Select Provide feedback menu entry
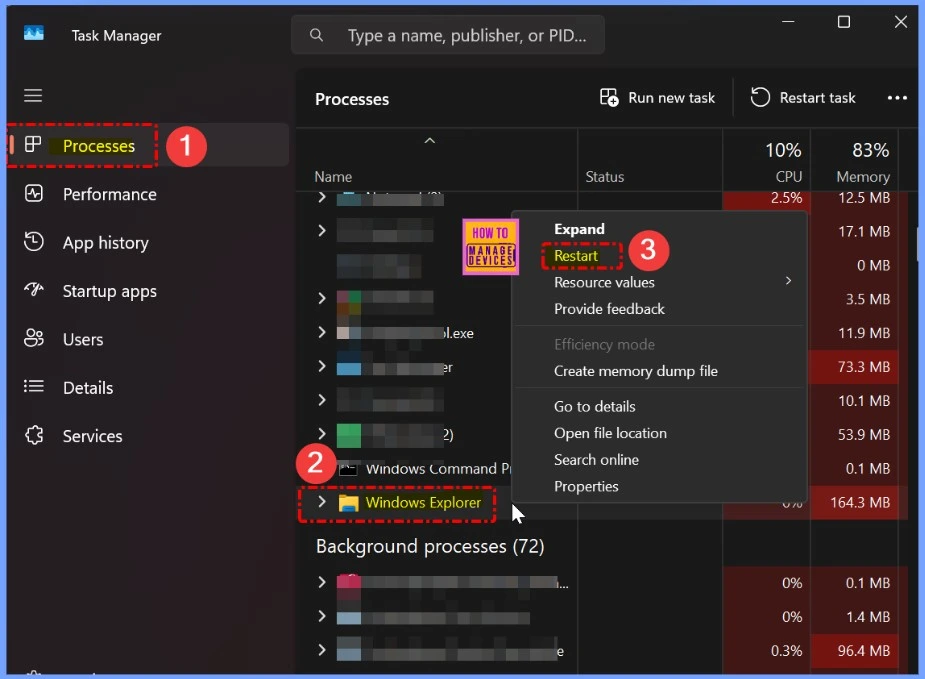 click(x=609, y=309)
